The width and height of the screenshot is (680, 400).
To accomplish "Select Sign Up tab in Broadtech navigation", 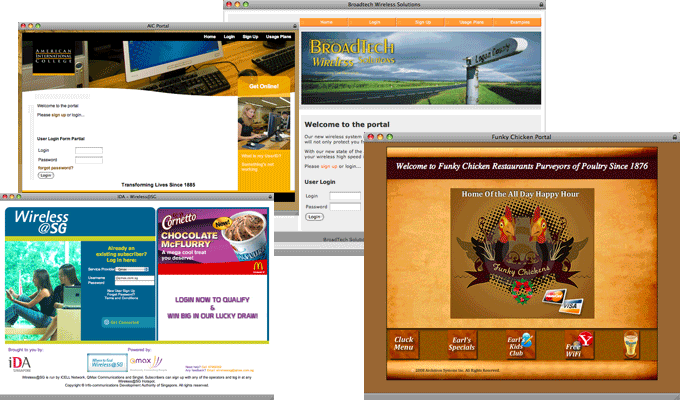I will [421, 22].
